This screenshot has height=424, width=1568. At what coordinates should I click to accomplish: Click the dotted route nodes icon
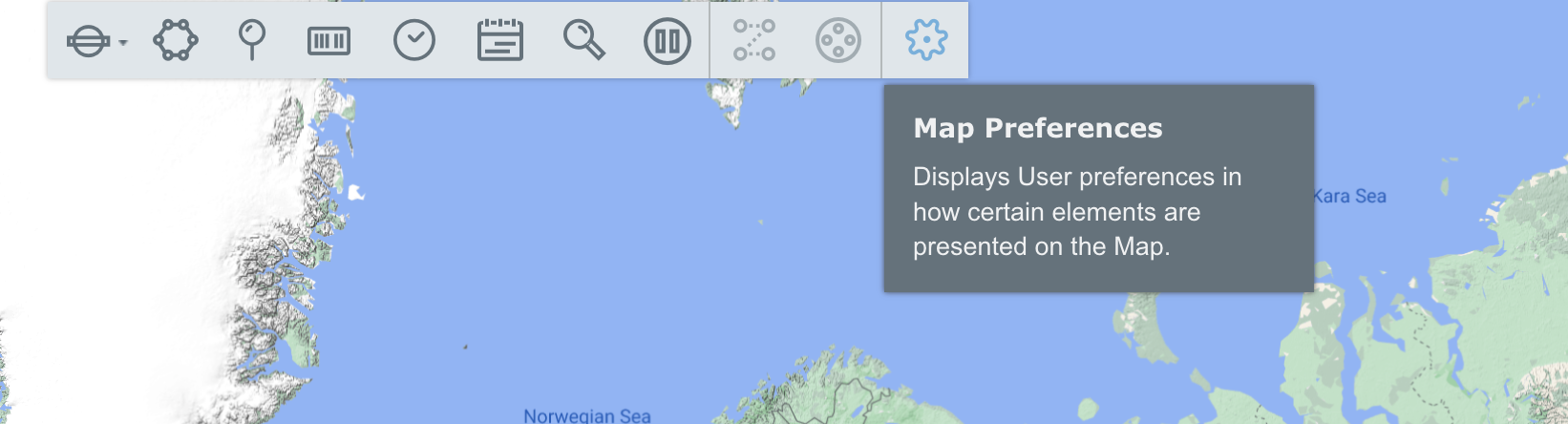(x=753, y=41)
